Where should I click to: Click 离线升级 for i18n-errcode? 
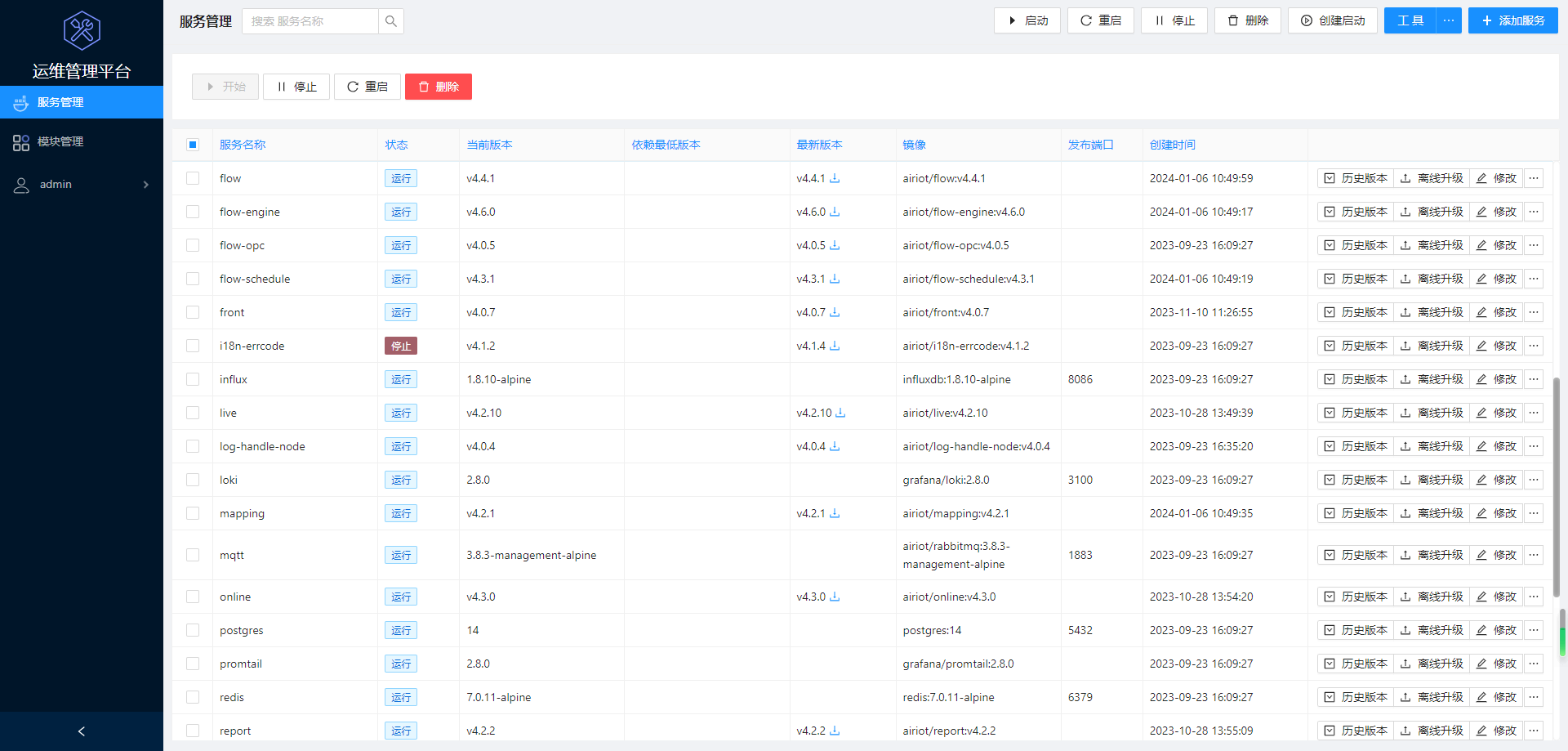click(x=1432, y=346)
